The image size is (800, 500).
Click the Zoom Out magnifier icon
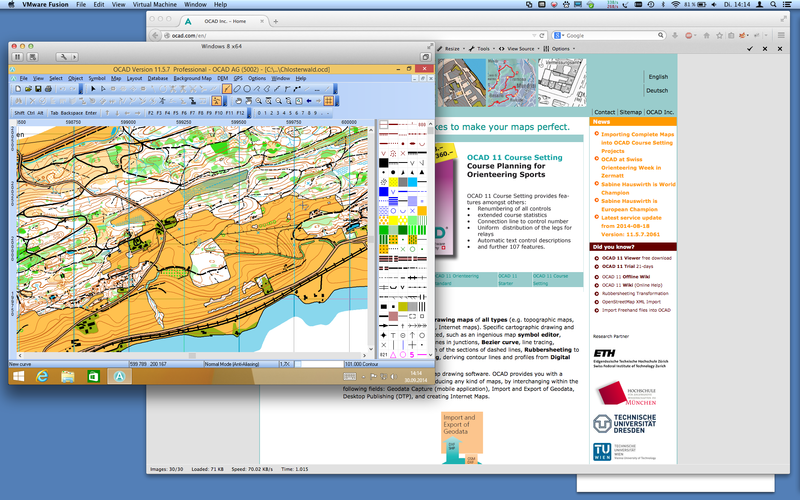point(278,101)
